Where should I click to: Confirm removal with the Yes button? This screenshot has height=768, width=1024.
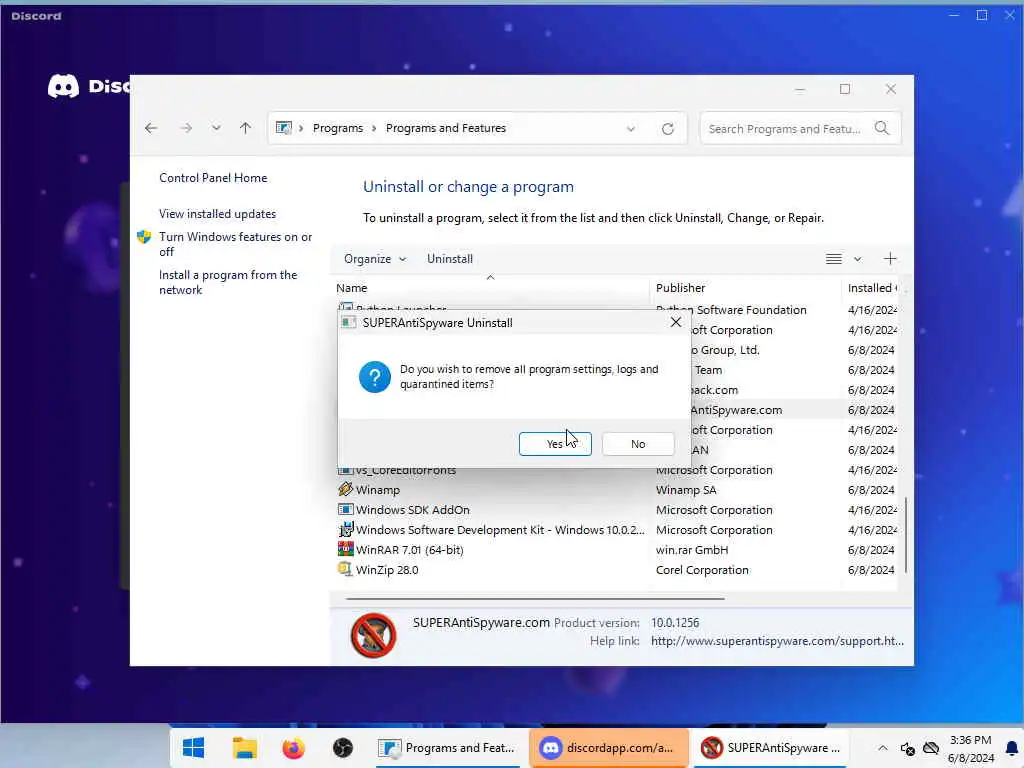[x=555, y=444]
